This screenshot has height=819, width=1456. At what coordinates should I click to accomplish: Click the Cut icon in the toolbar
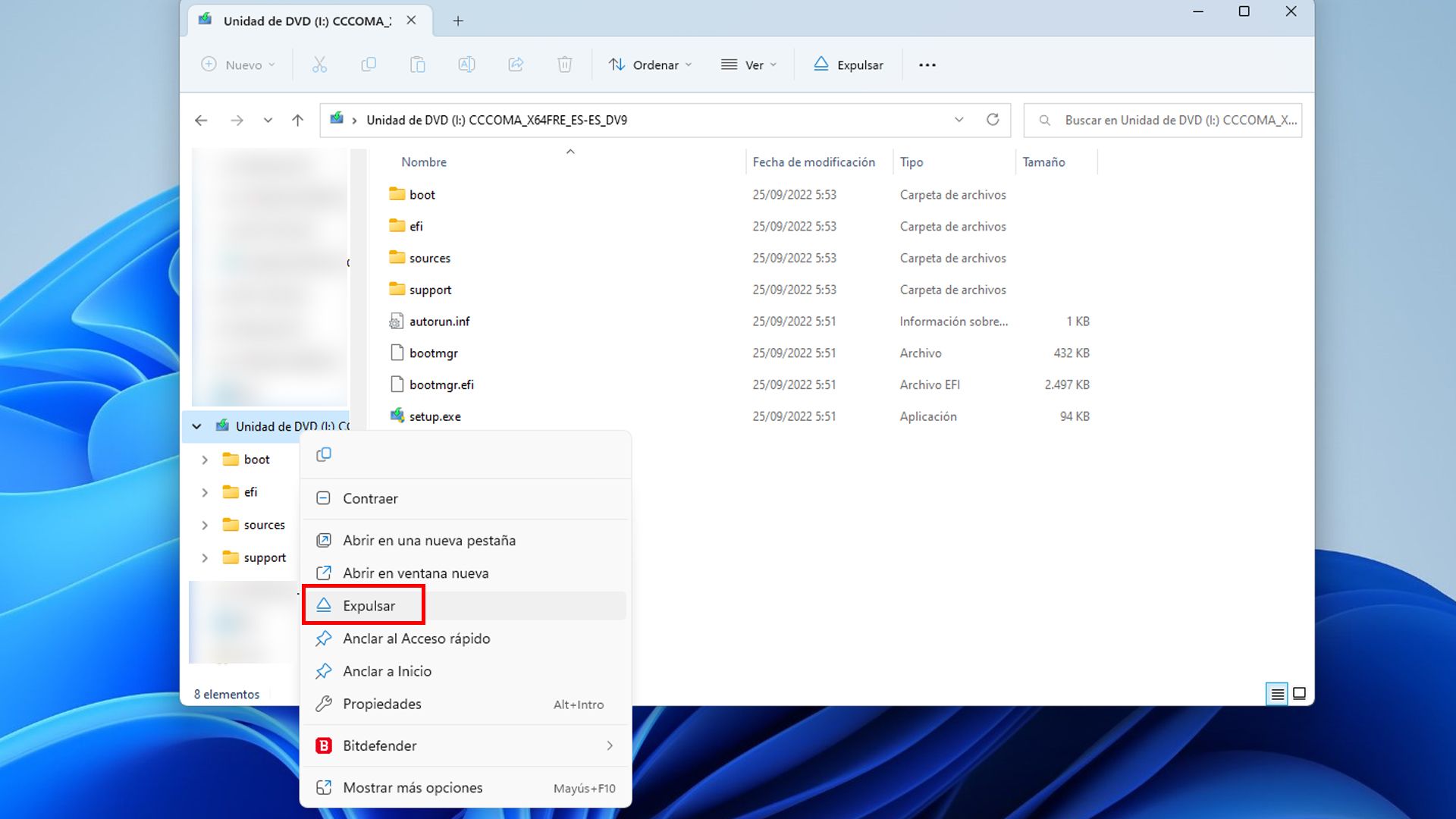pyautogui.click(x=320, y=64)
